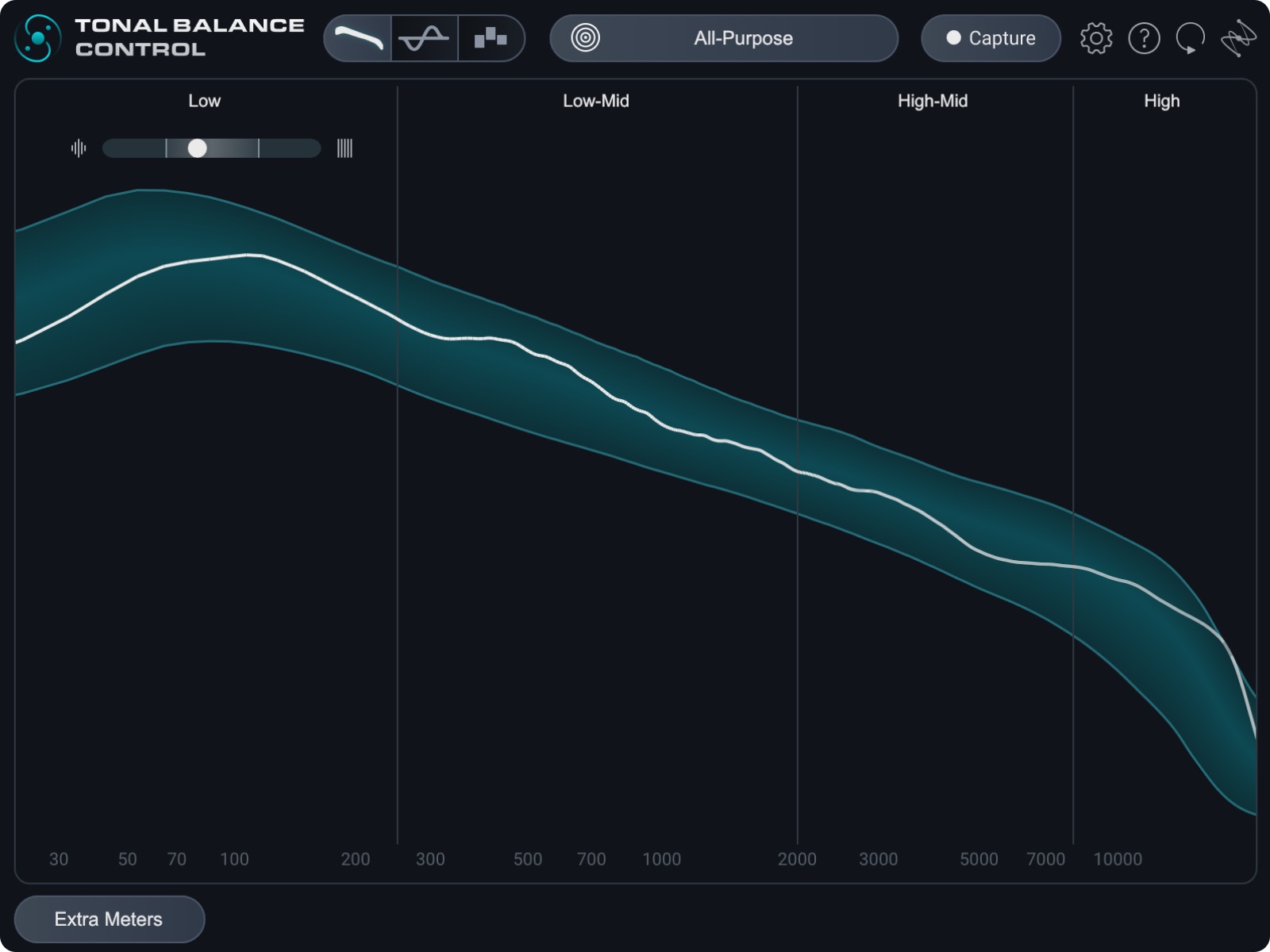1270x952 pixels.
Task: Click the iZotope logo icon at top right
Action: coord(1238,38)
